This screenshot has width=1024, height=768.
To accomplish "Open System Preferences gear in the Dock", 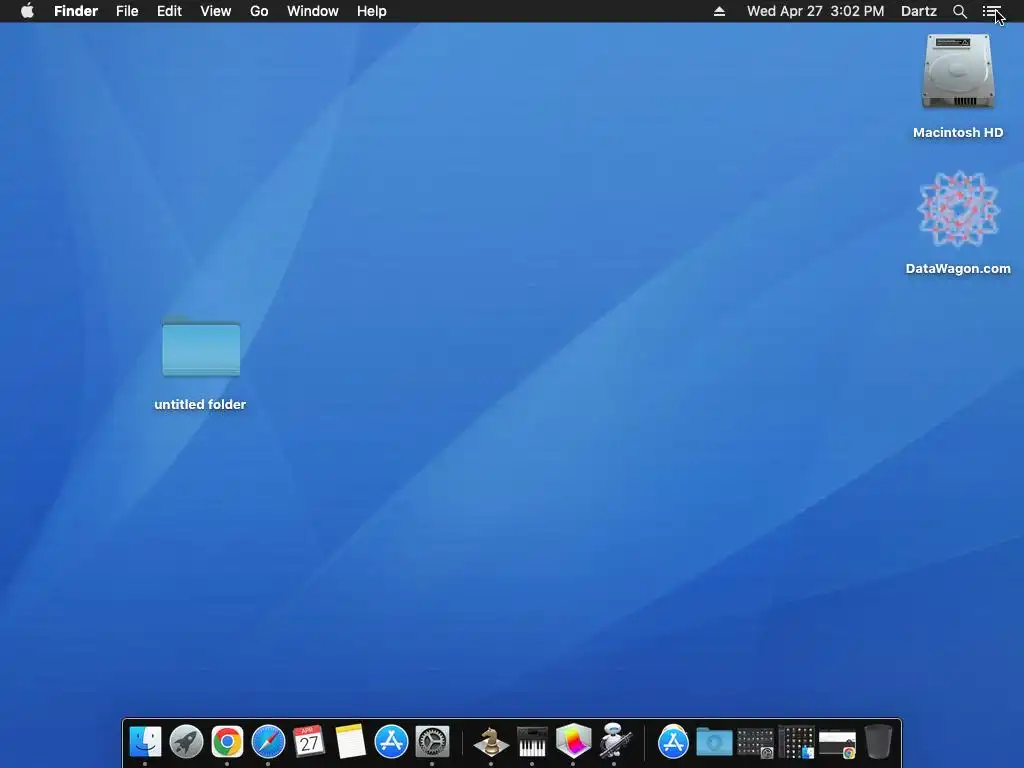I will [432, 742].
